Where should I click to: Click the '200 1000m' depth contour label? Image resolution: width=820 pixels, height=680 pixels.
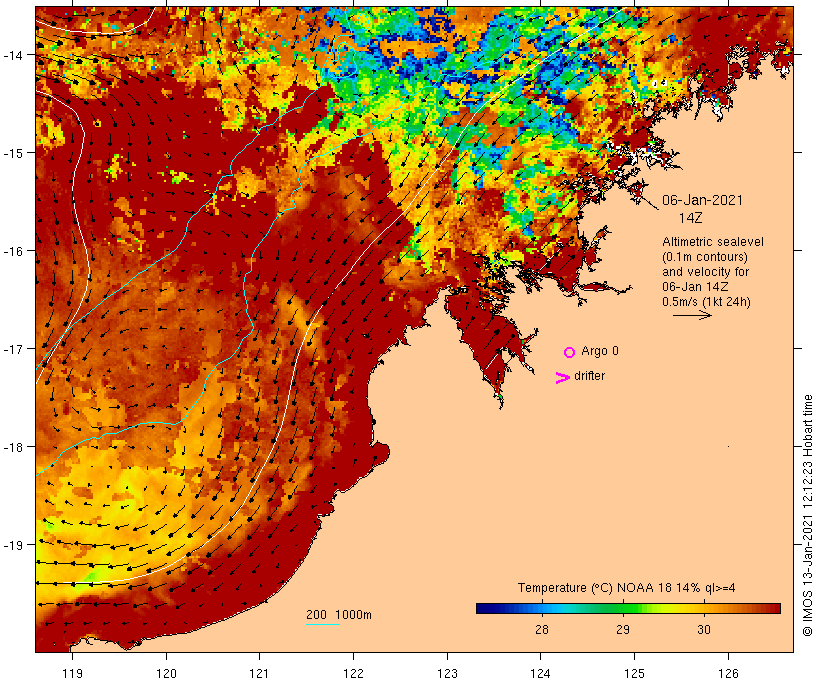click(339, 615)
